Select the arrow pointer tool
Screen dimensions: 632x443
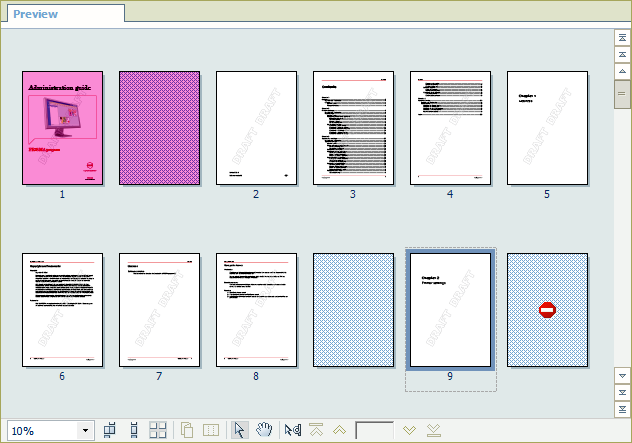tap(239, 430)
